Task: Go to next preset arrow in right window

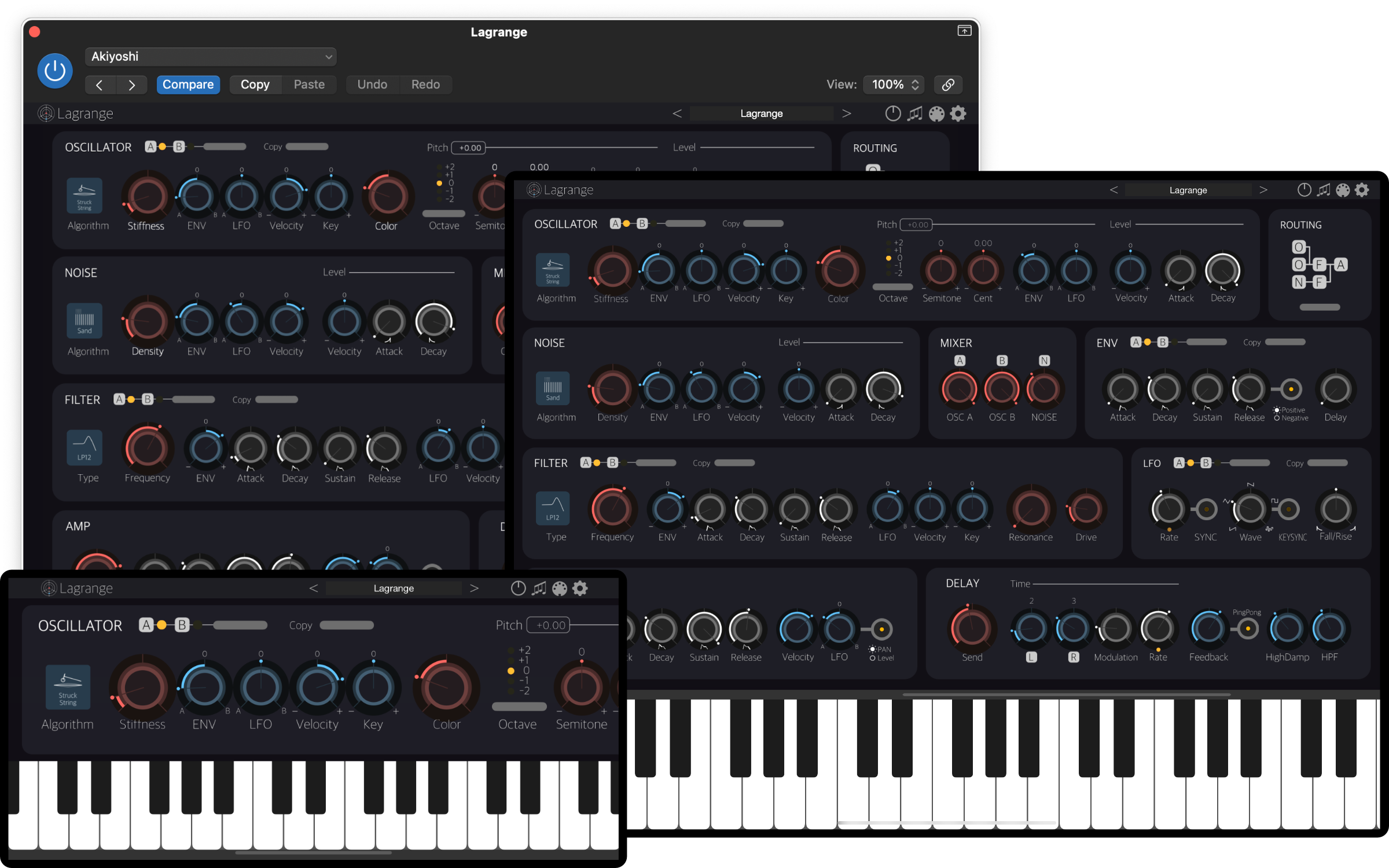Action: [1263, 190]
